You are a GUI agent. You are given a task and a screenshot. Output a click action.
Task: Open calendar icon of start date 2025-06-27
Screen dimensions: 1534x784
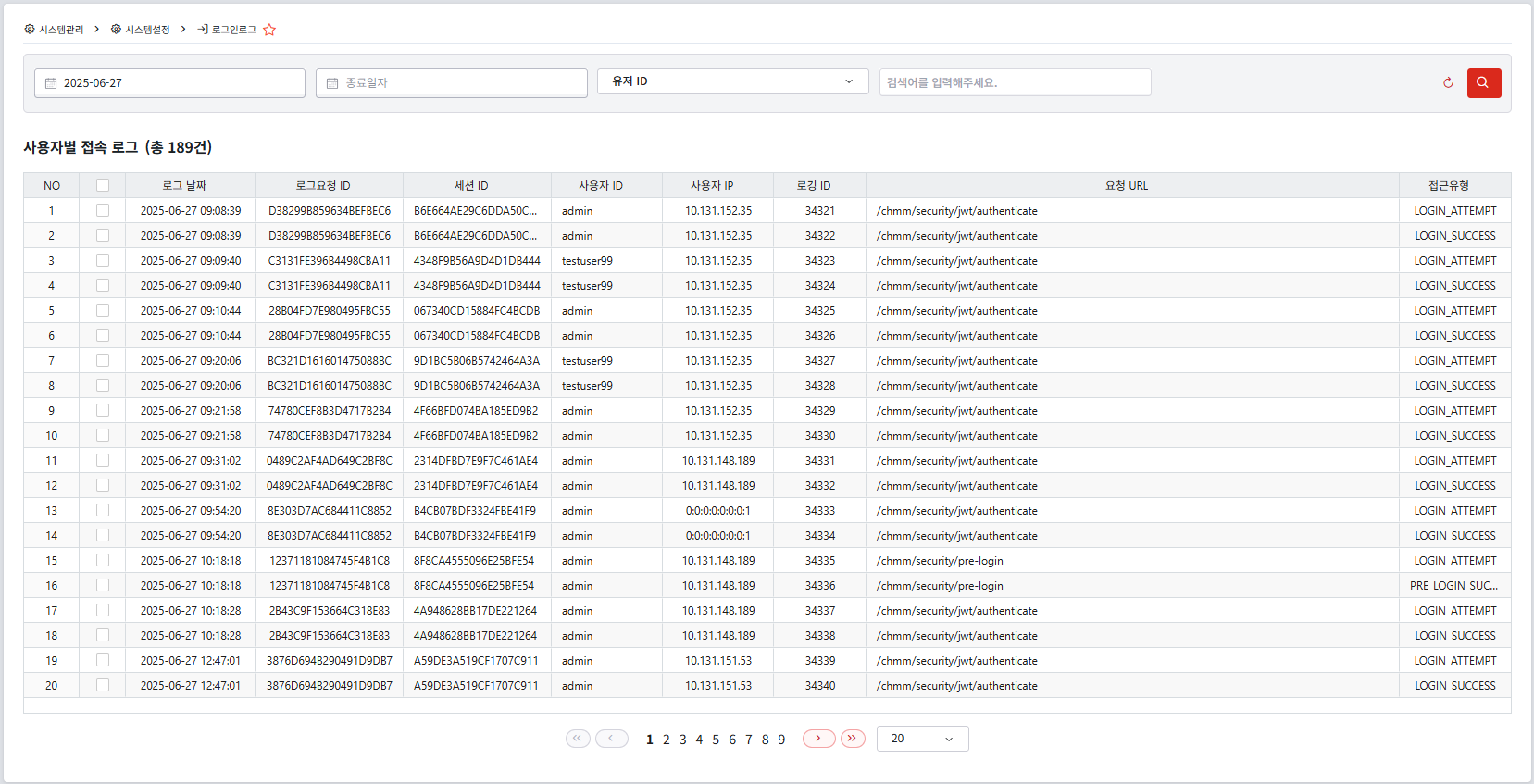tap(51, 83)
